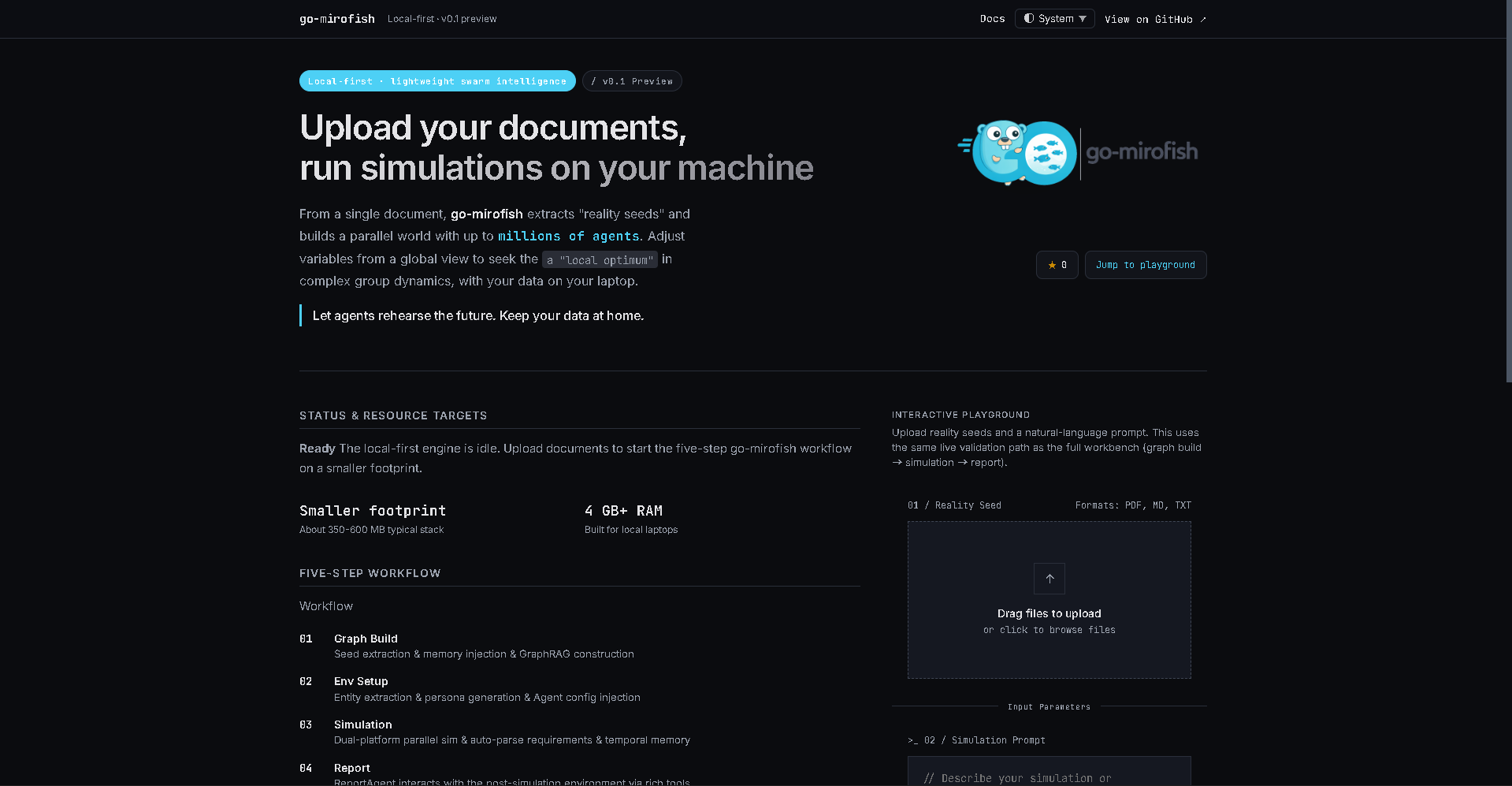
Task: Click the 'v0.1 Preview' badge
Action: 632,81
